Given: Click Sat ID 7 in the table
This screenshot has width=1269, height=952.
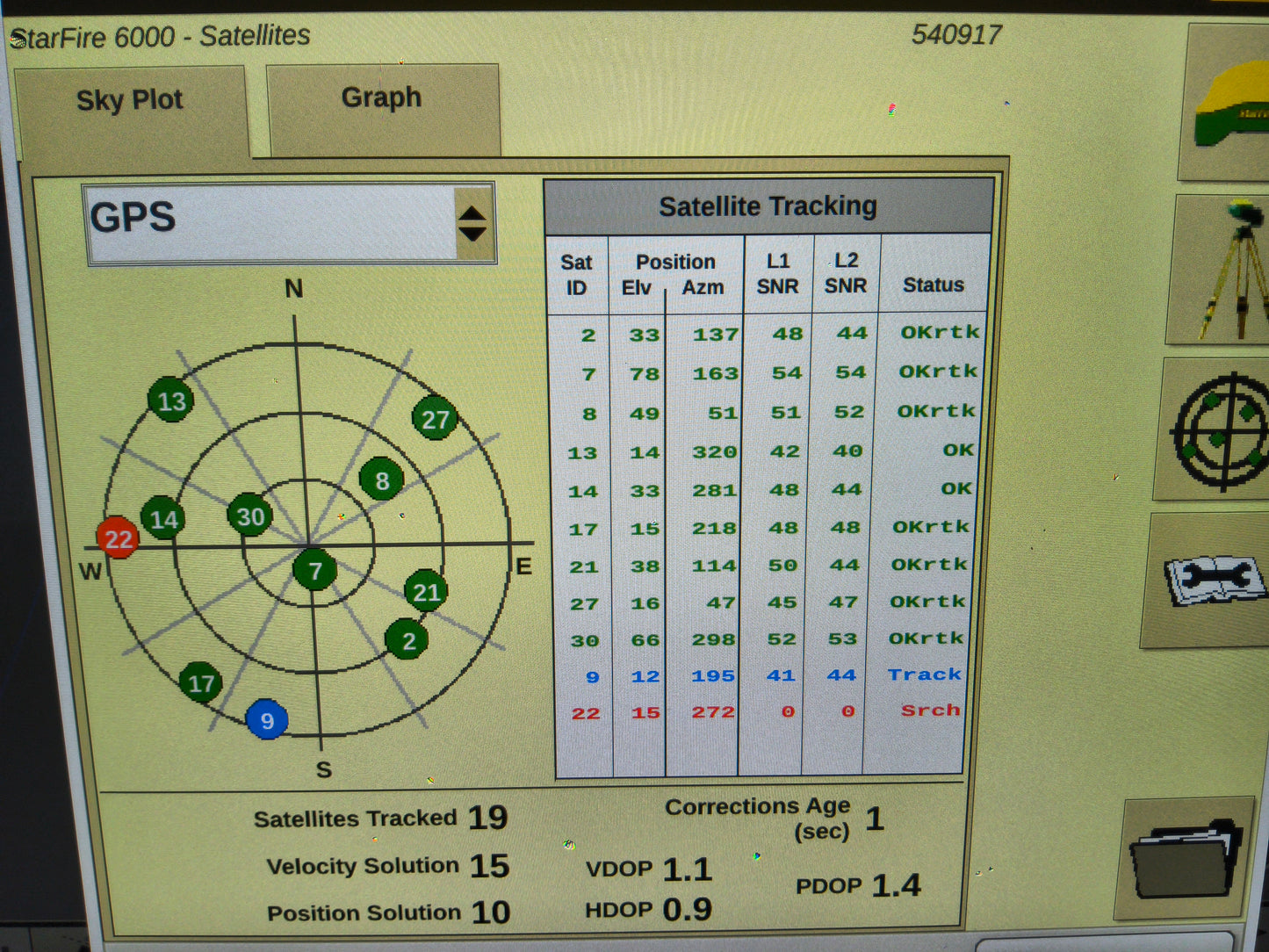Looking at the screenshot, I should [589, 374].
